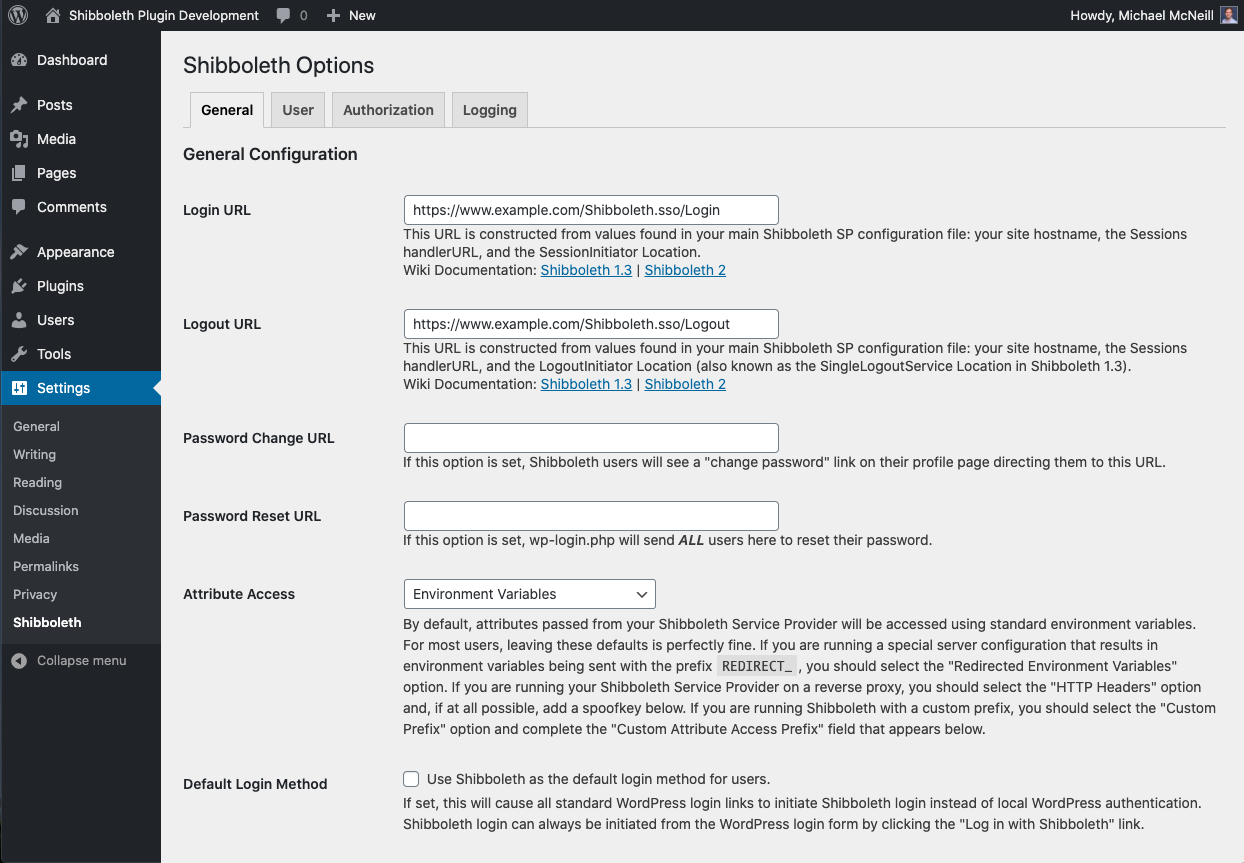Click the Tools wrench icon
Screen dimensions: 1244x863
pyautogui.click(x=19, y=354)
